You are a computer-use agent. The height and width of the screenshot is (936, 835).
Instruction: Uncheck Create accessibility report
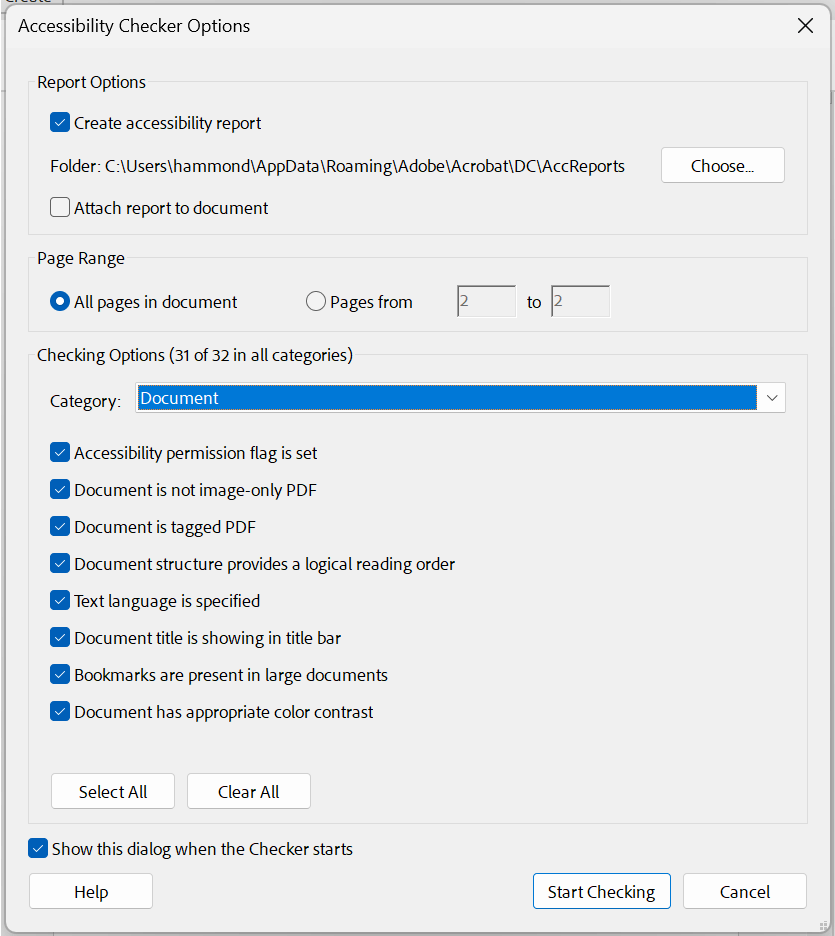coord(60,123)
